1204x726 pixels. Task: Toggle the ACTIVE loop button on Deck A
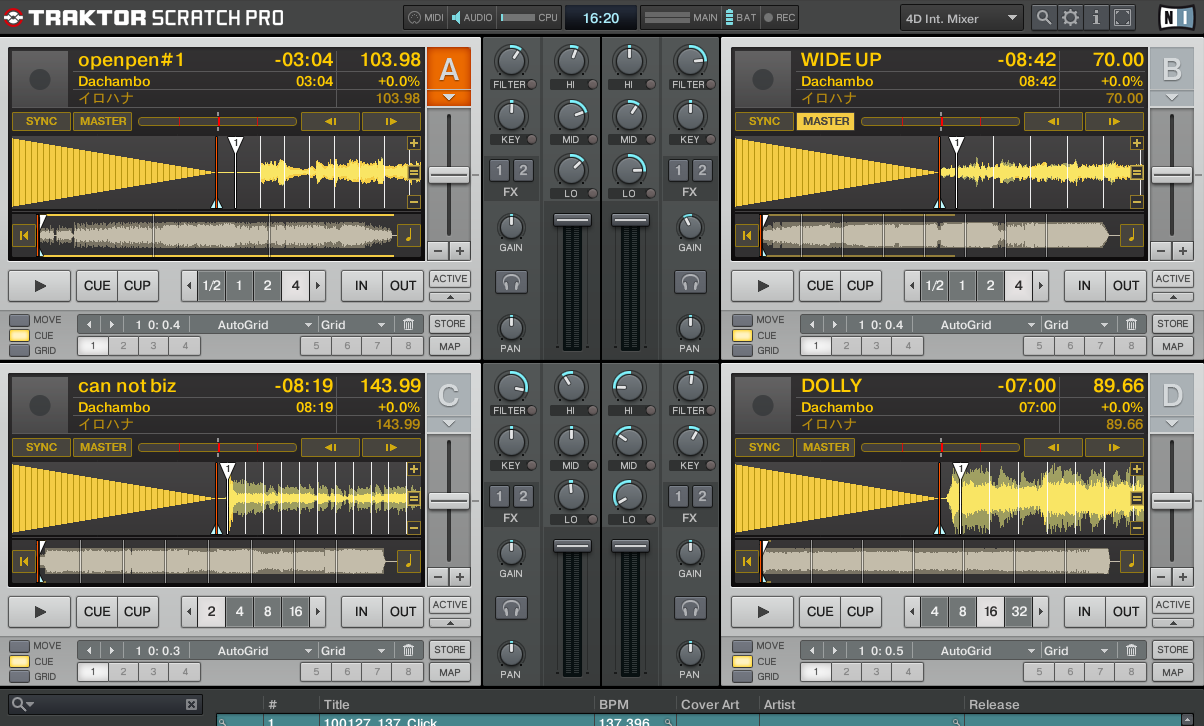pyautogui.click(x=450, y=278)
